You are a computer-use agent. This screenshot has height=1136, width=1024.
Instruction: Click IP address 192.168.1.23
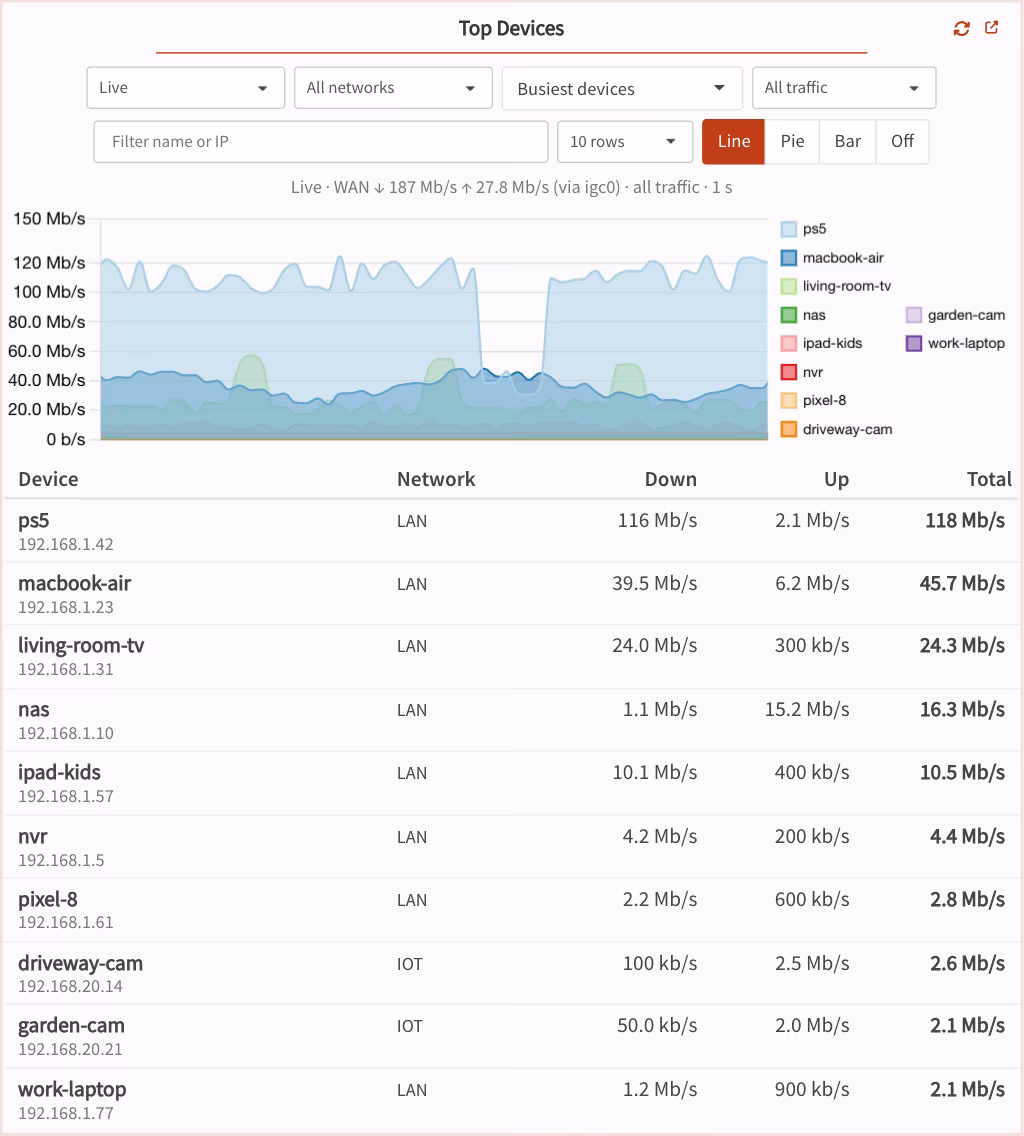(66, 608)
